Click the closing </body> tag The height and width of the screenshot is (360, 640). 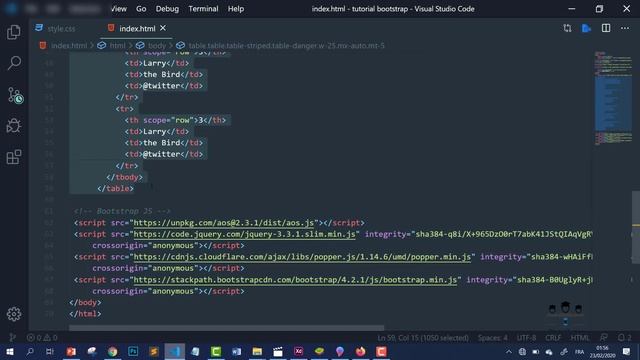pyautogui.click(x=85, y=302)
